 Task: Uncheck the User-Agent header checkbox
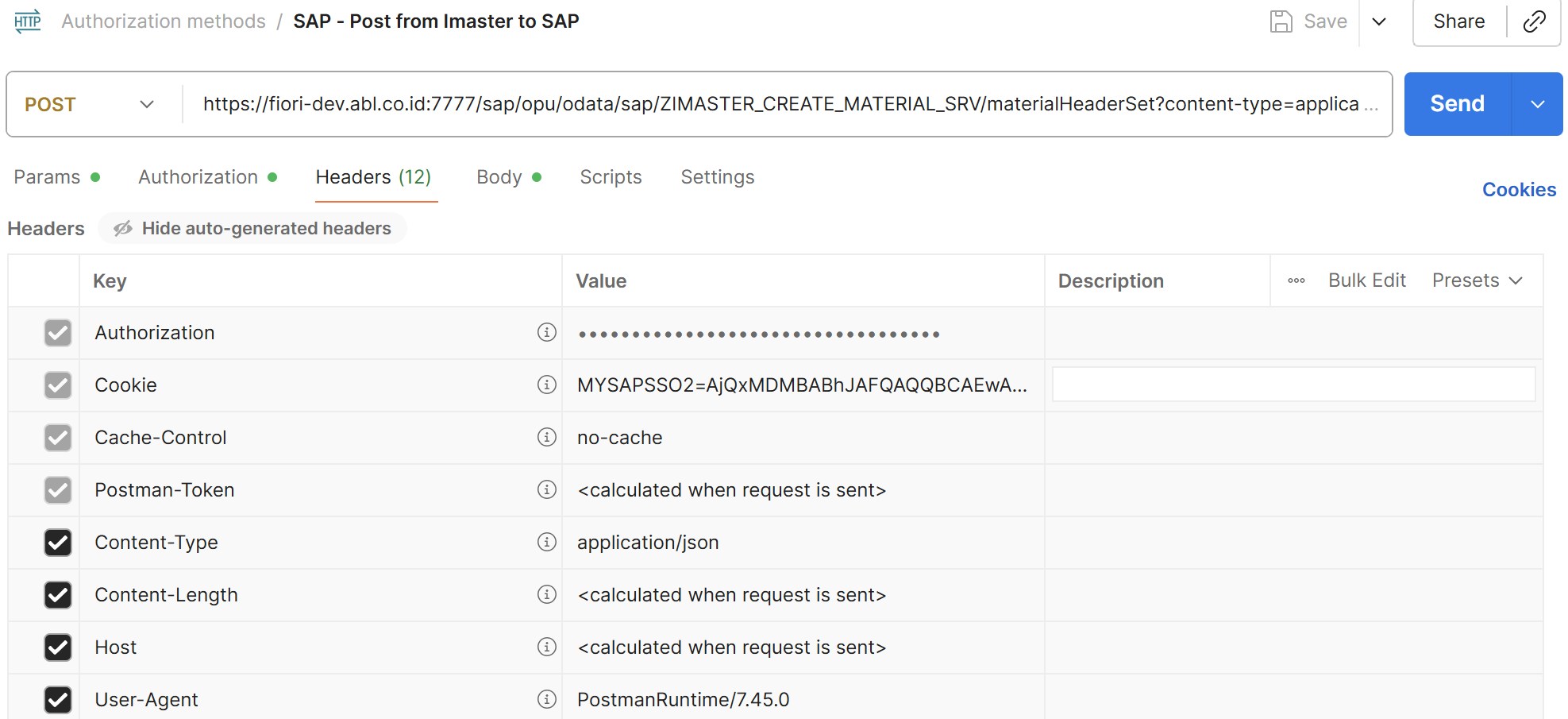(58, 700)
